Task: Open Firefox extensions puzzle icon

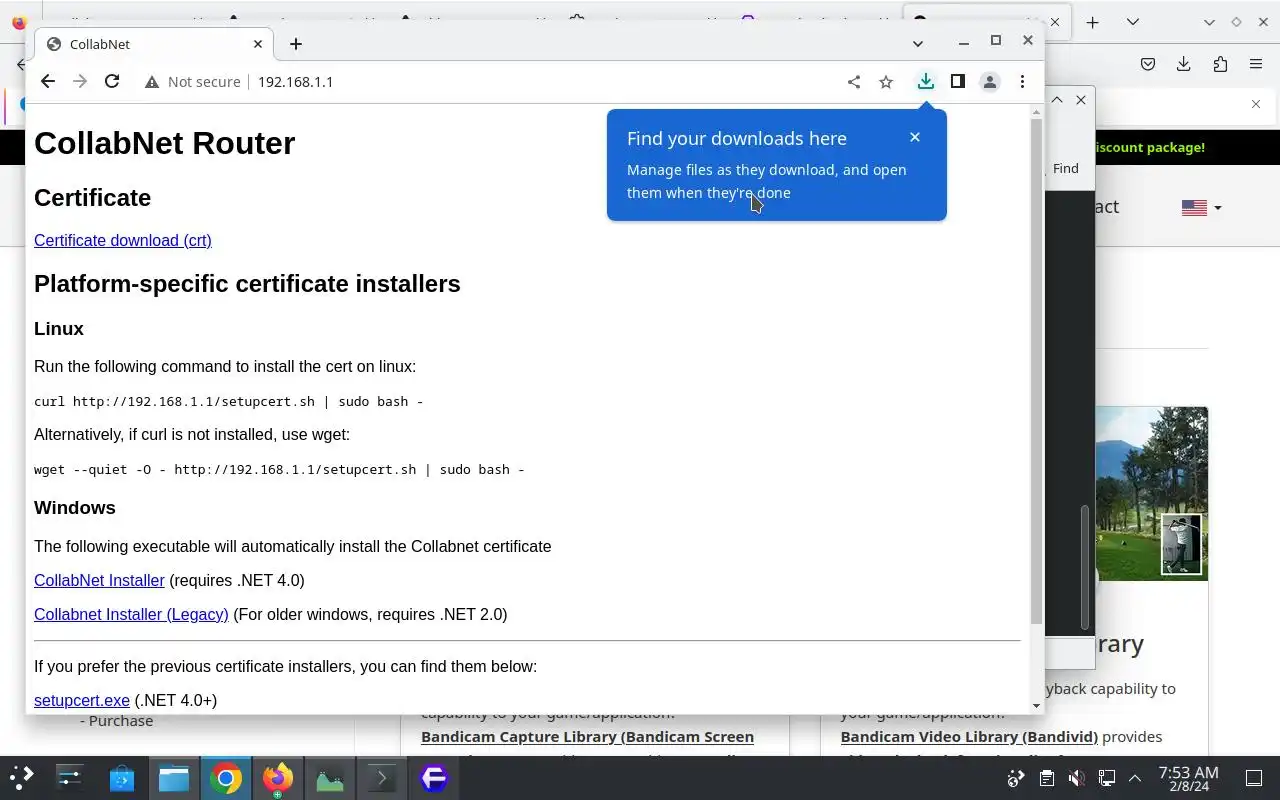Action: [1220, 64]
